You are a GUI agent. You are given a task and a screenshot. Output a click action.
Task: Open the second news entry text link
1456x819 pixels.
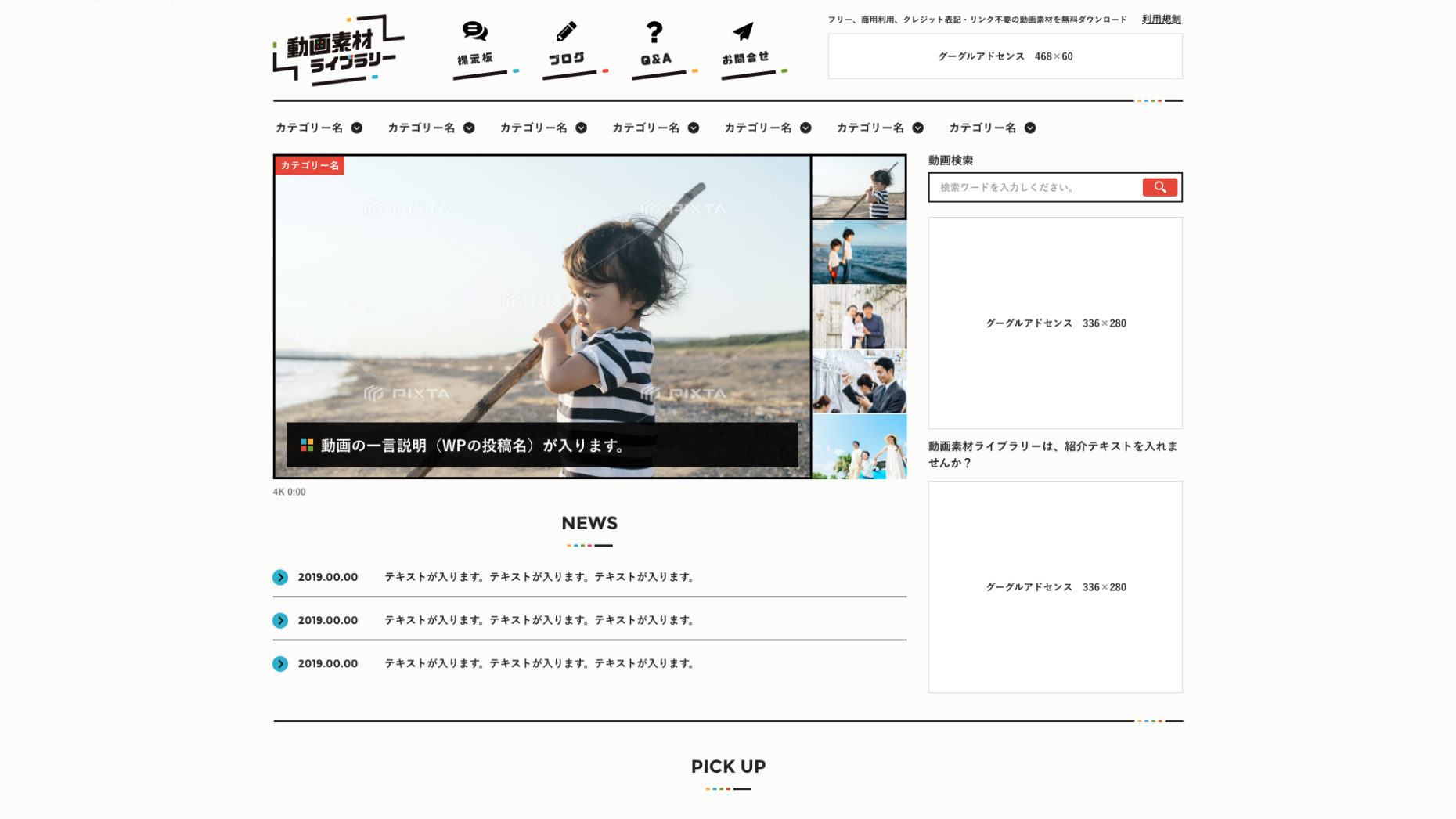[539, 620]
